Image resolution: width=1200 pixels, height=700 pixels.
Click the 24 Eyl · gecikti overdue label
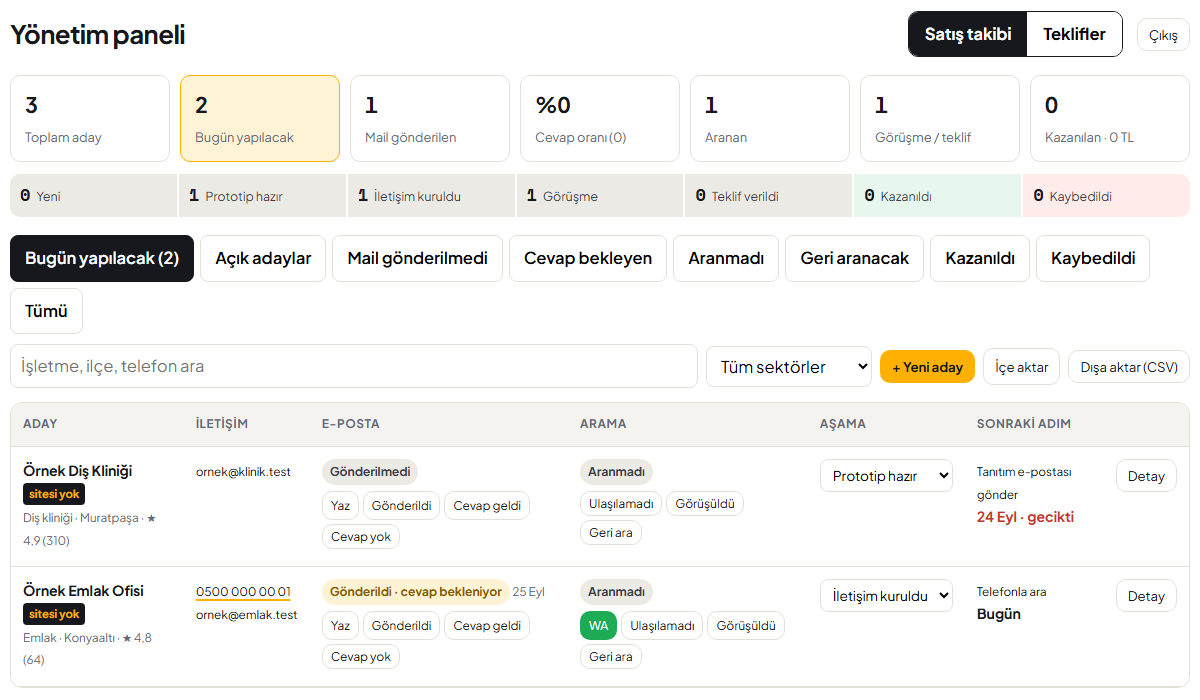coord(1025,517)
